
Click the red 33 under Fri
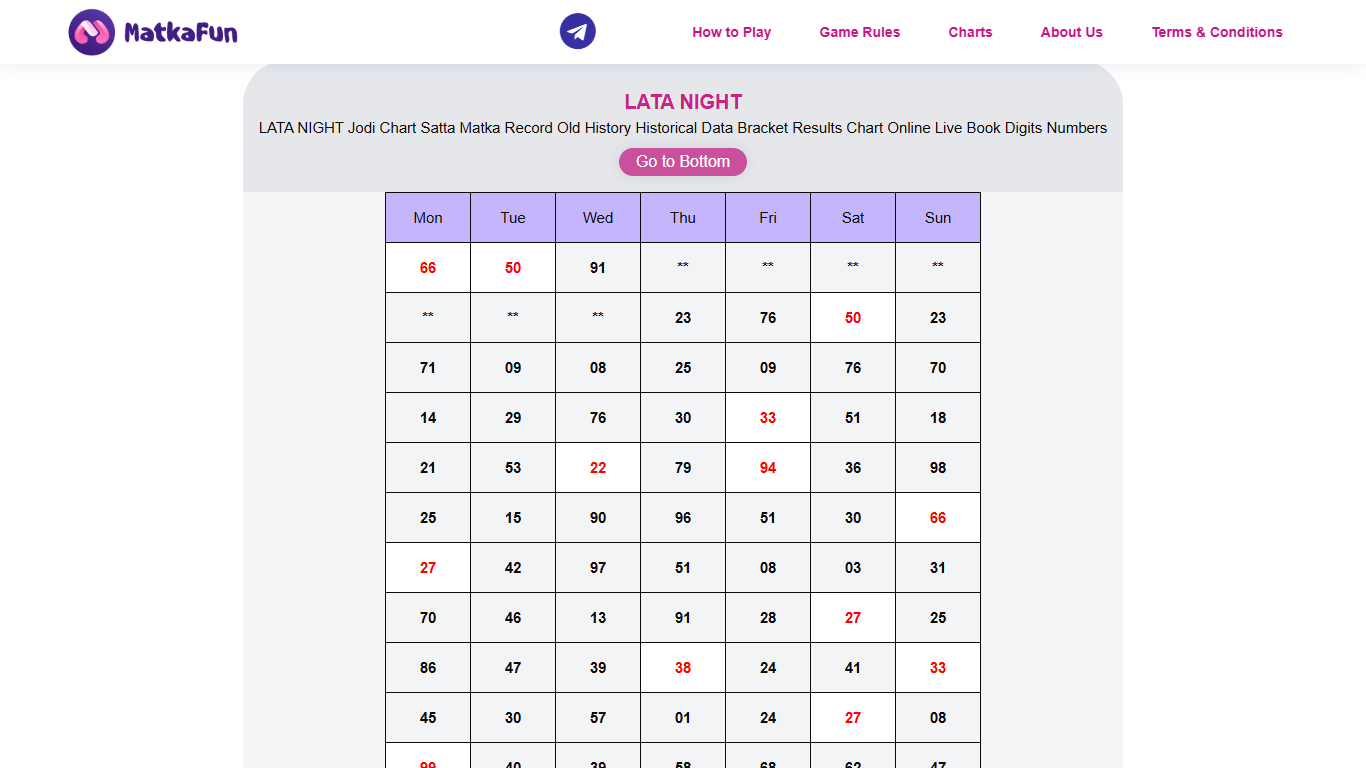(x=767, y=417)
